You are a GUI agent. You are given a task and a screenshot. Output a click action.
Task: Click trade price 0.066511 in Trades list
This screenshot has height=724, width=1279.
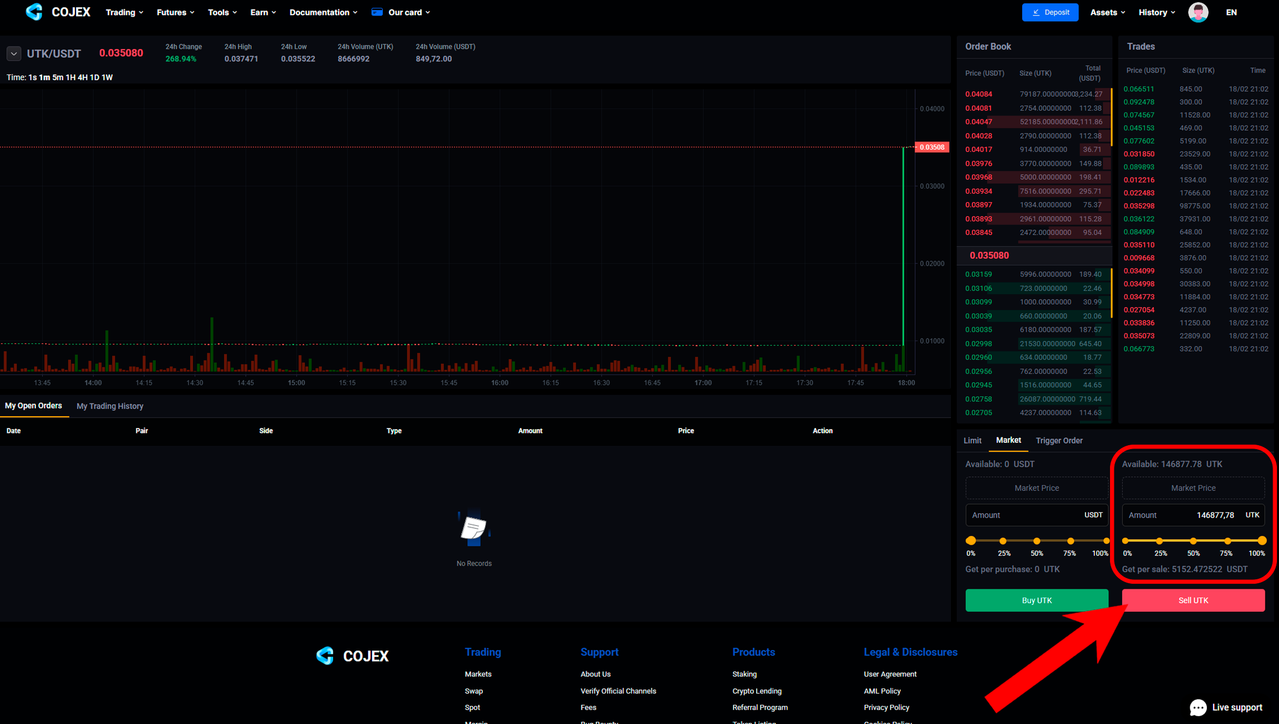tap(1140, 89)
